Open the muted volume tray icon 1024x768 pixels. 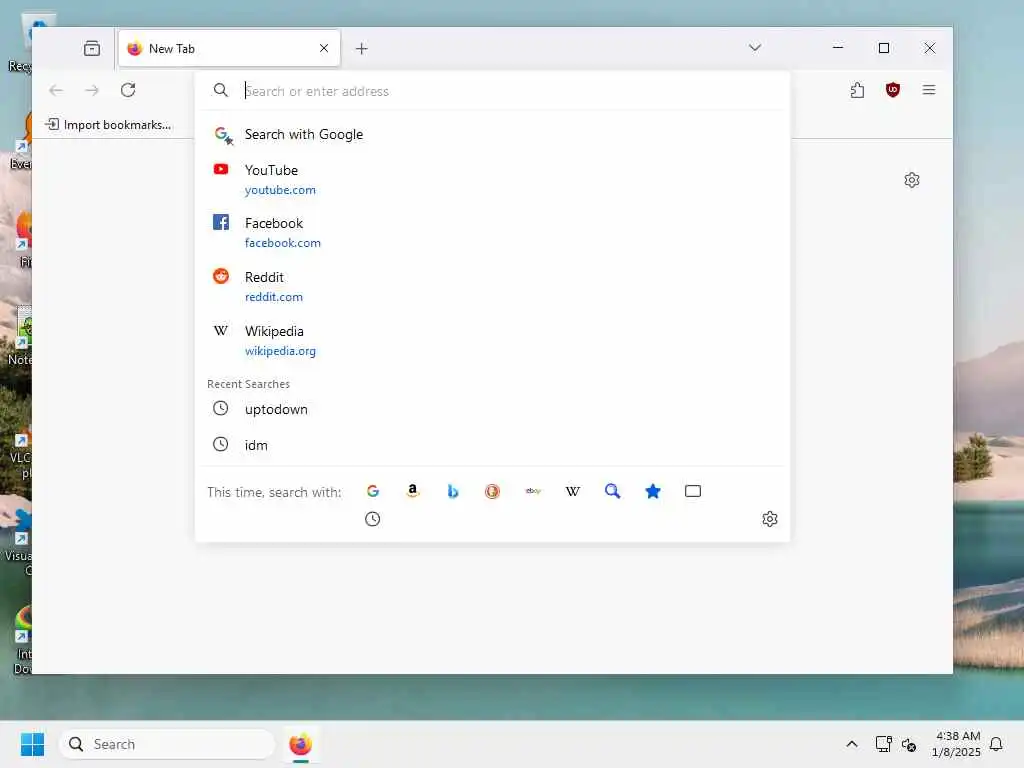click(908, 744)
